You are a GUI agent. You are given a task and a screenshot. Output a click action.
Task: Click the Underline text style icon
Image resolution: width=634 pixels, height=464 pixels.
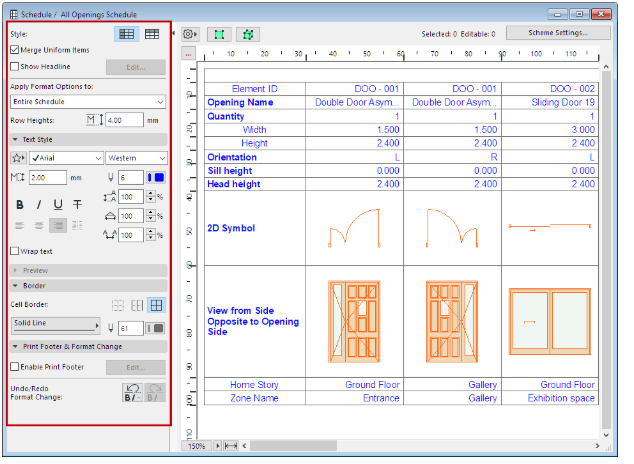58,204
